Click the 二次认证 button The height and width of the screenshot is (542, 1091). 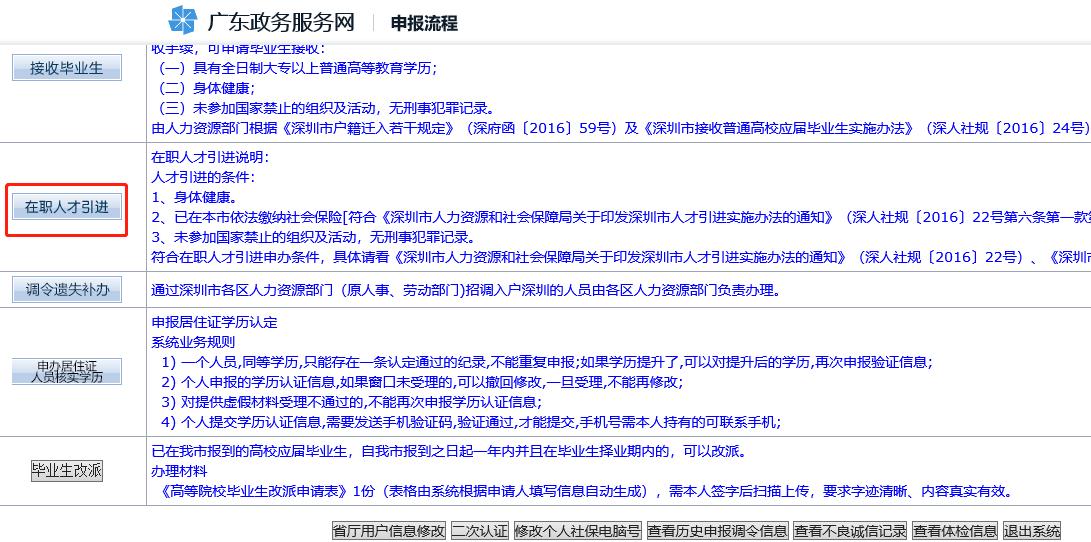point(480,532)
